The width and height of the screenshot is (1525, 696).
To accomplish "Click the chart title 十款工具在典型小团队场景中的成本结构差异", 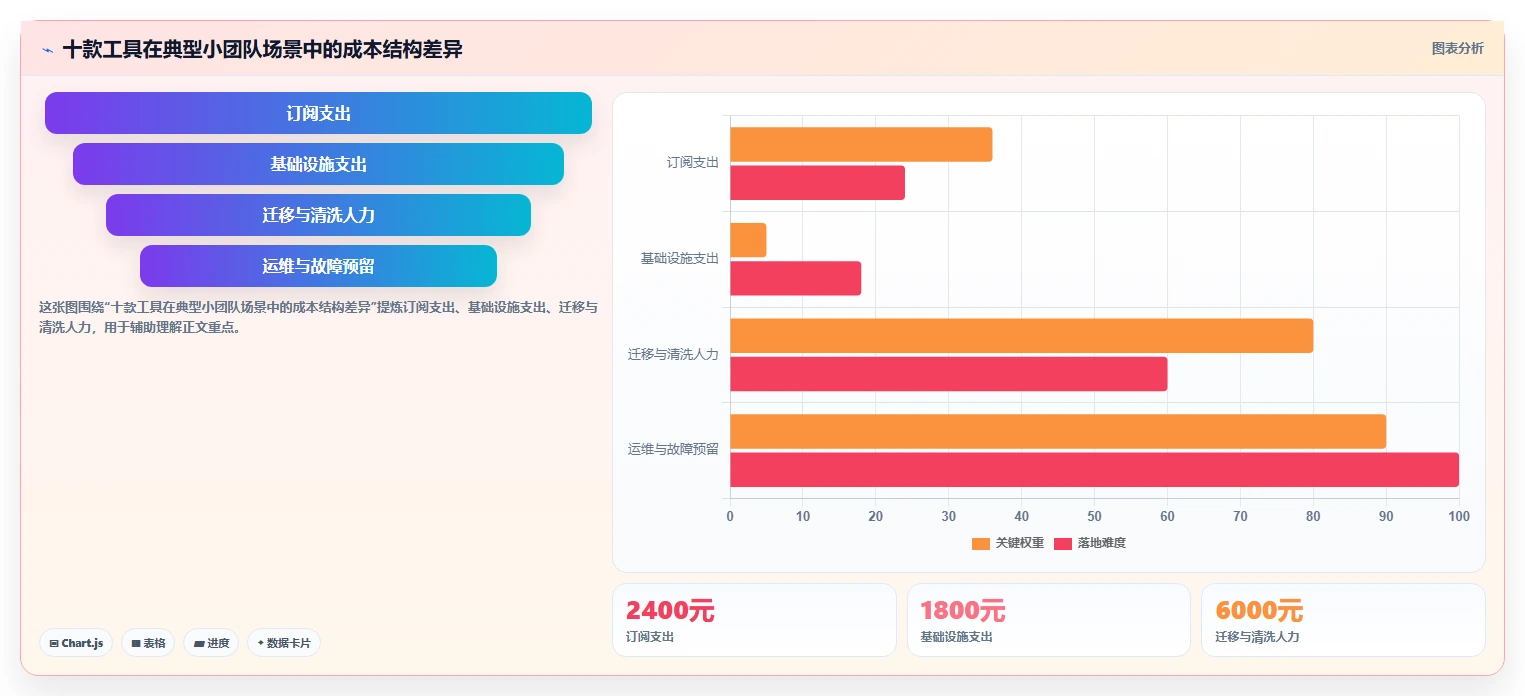I will tap(262, 49).
